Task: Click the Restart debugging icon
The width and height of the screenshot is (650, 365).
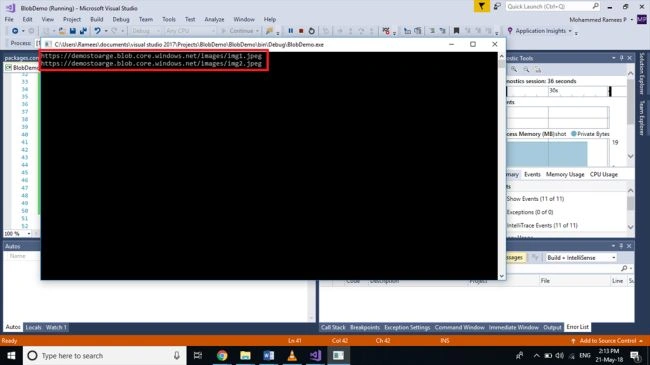Action: pos(311,31)
